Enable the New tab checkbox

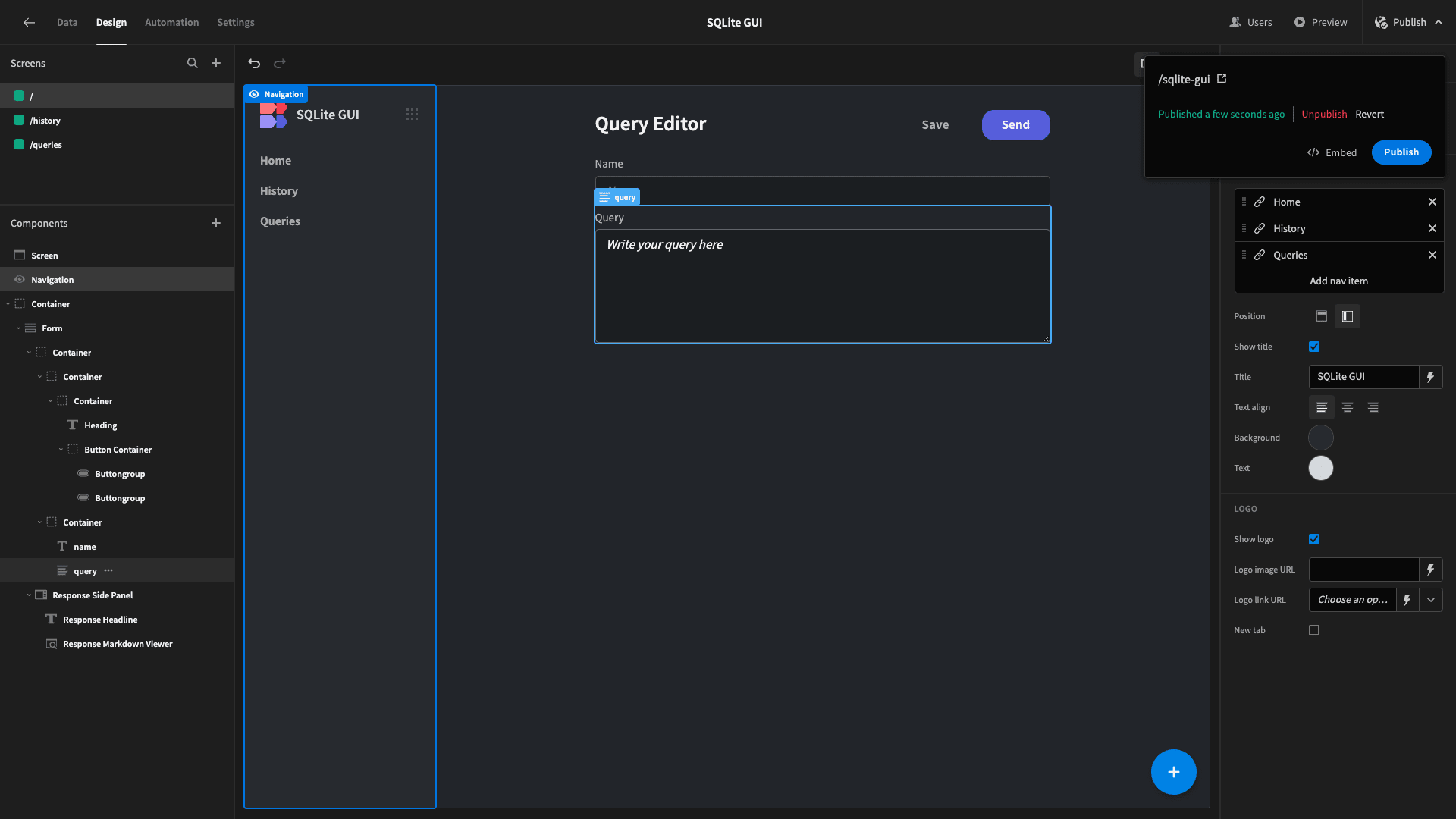pyautogui.click(x=1314, y=630)
